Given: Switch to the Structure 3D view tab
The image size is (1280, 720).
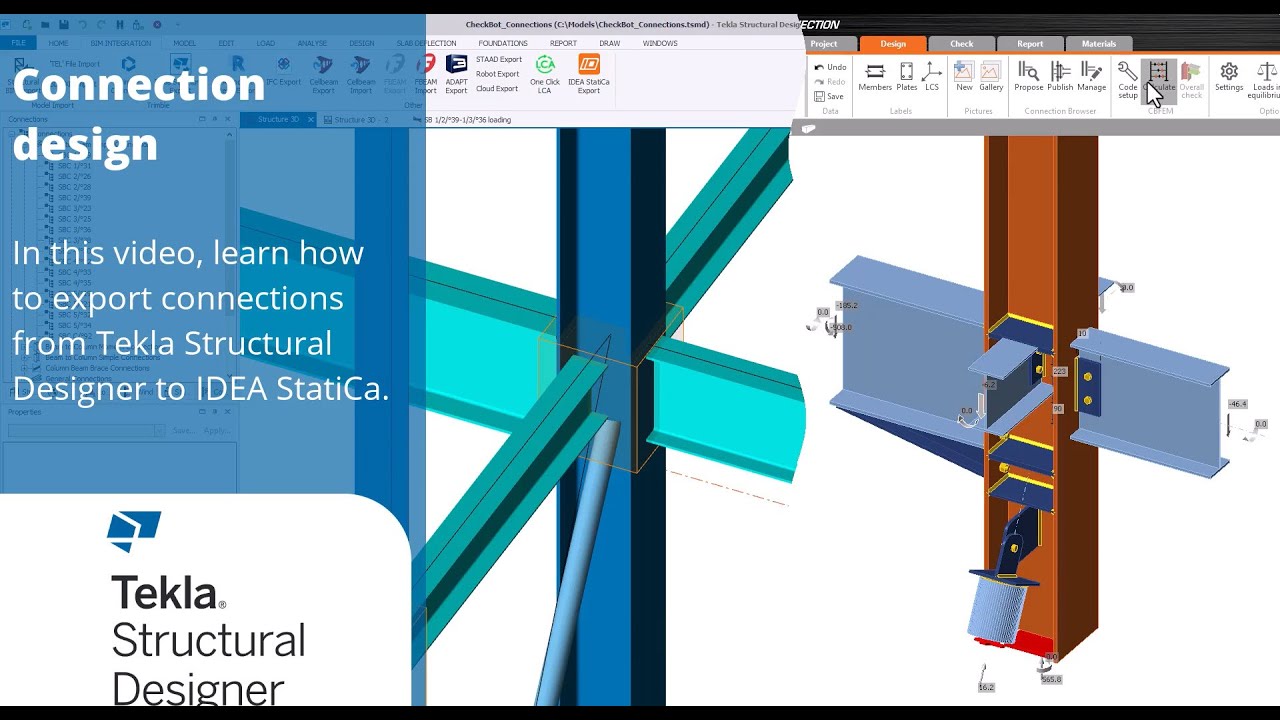Looking at the screenshot, I should tap(277, 120).
